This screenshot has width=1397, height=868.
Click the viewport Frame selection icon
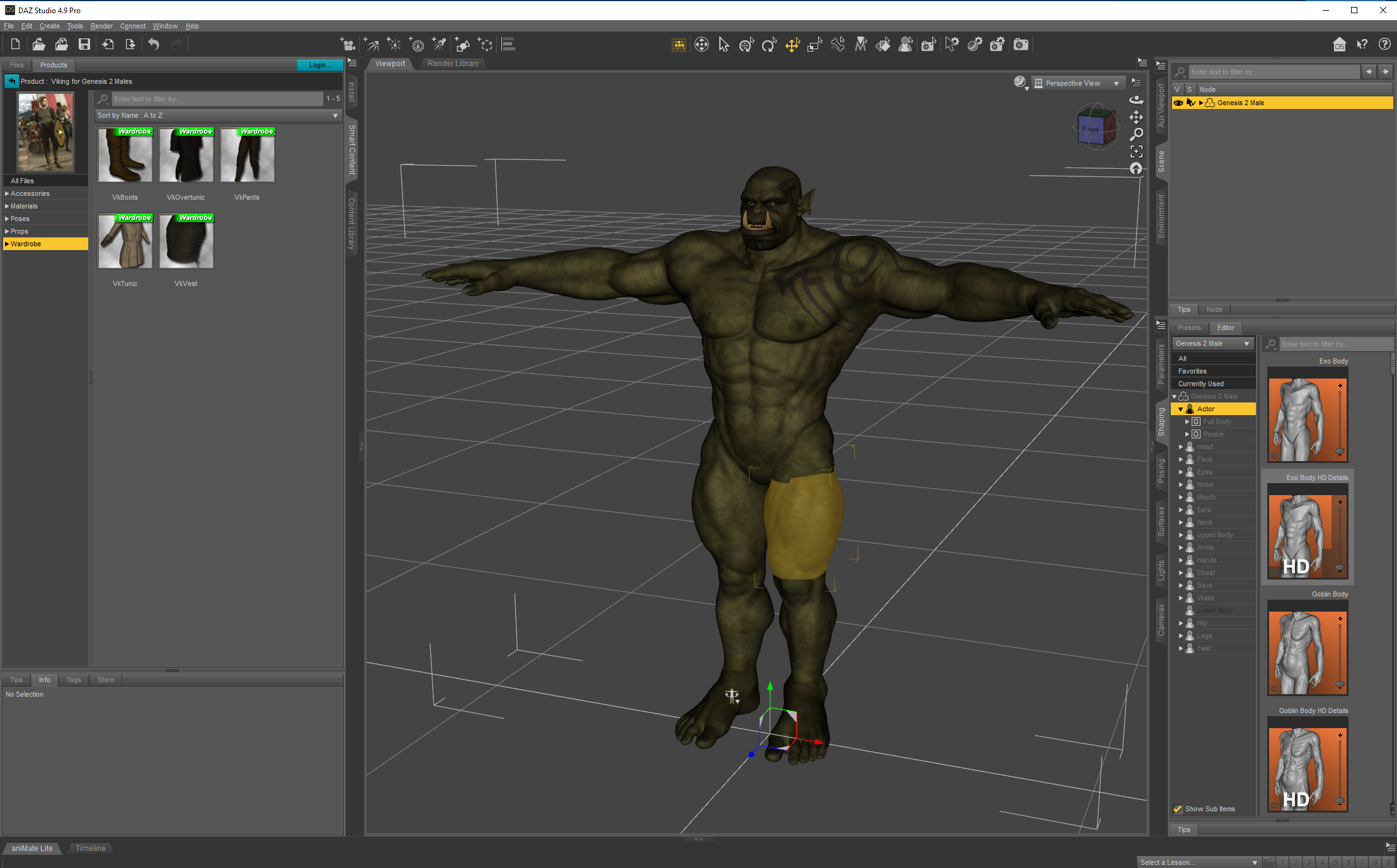(x=1136, y=151)
